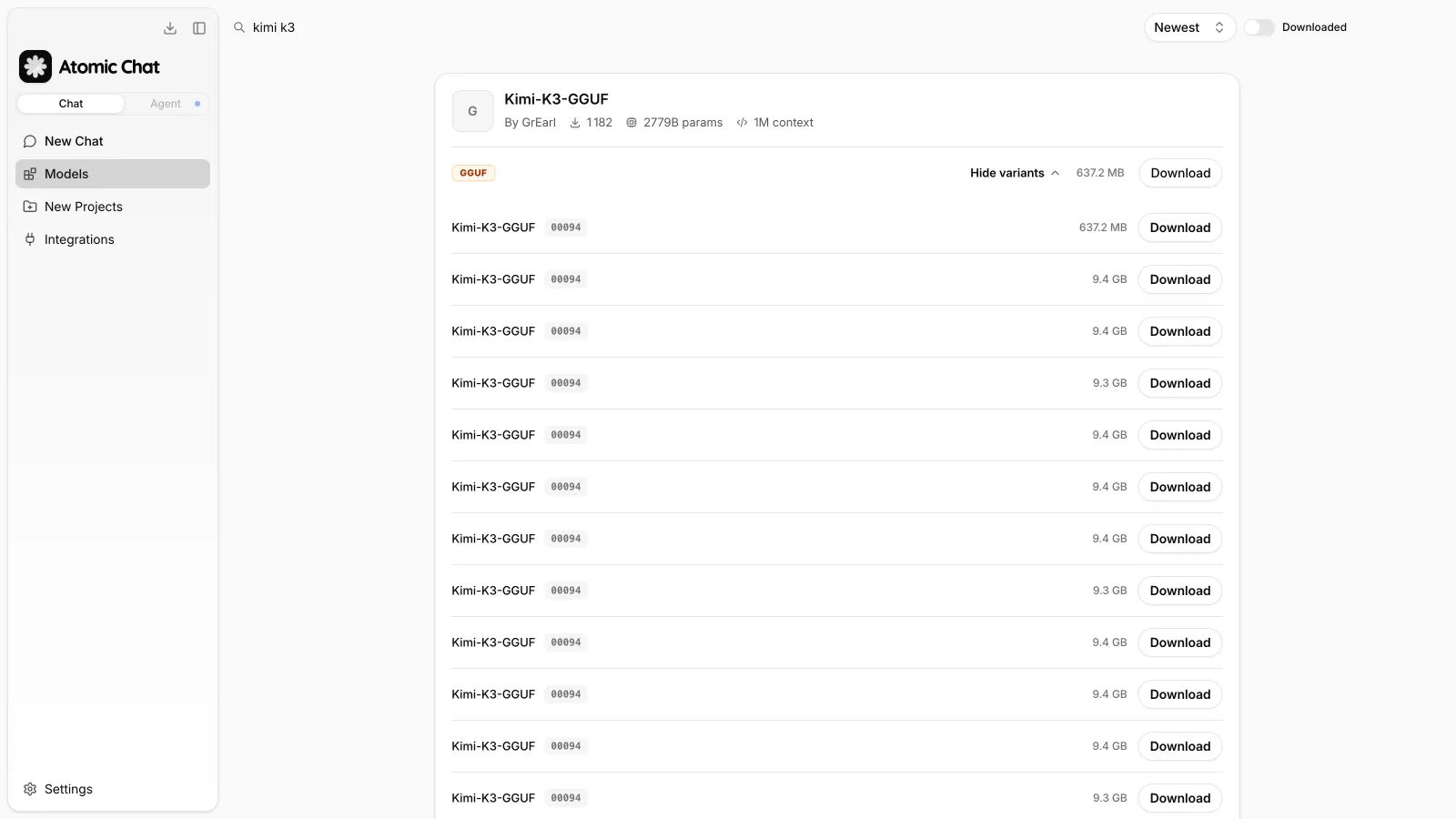Open the Models section
The image size is (1456, 819).
tap(113, 174)
